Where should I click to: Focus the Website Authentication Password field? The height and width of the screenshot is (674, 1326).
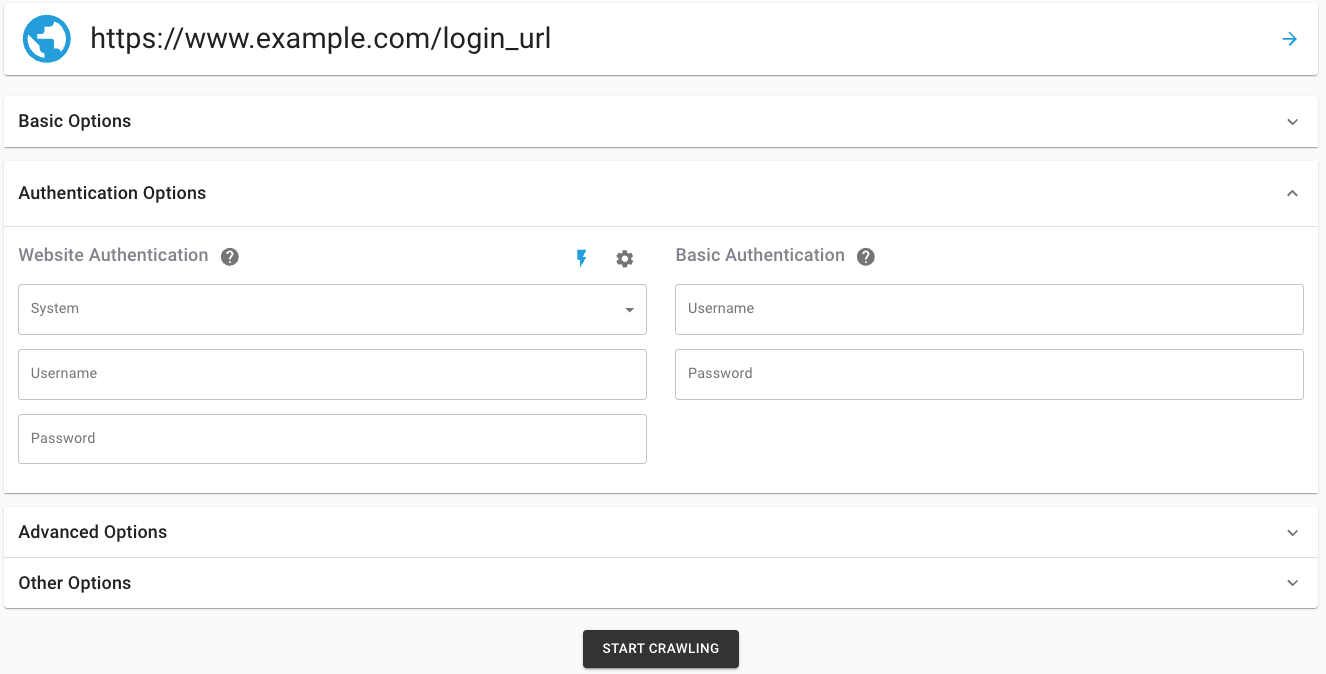pos(332,440)
